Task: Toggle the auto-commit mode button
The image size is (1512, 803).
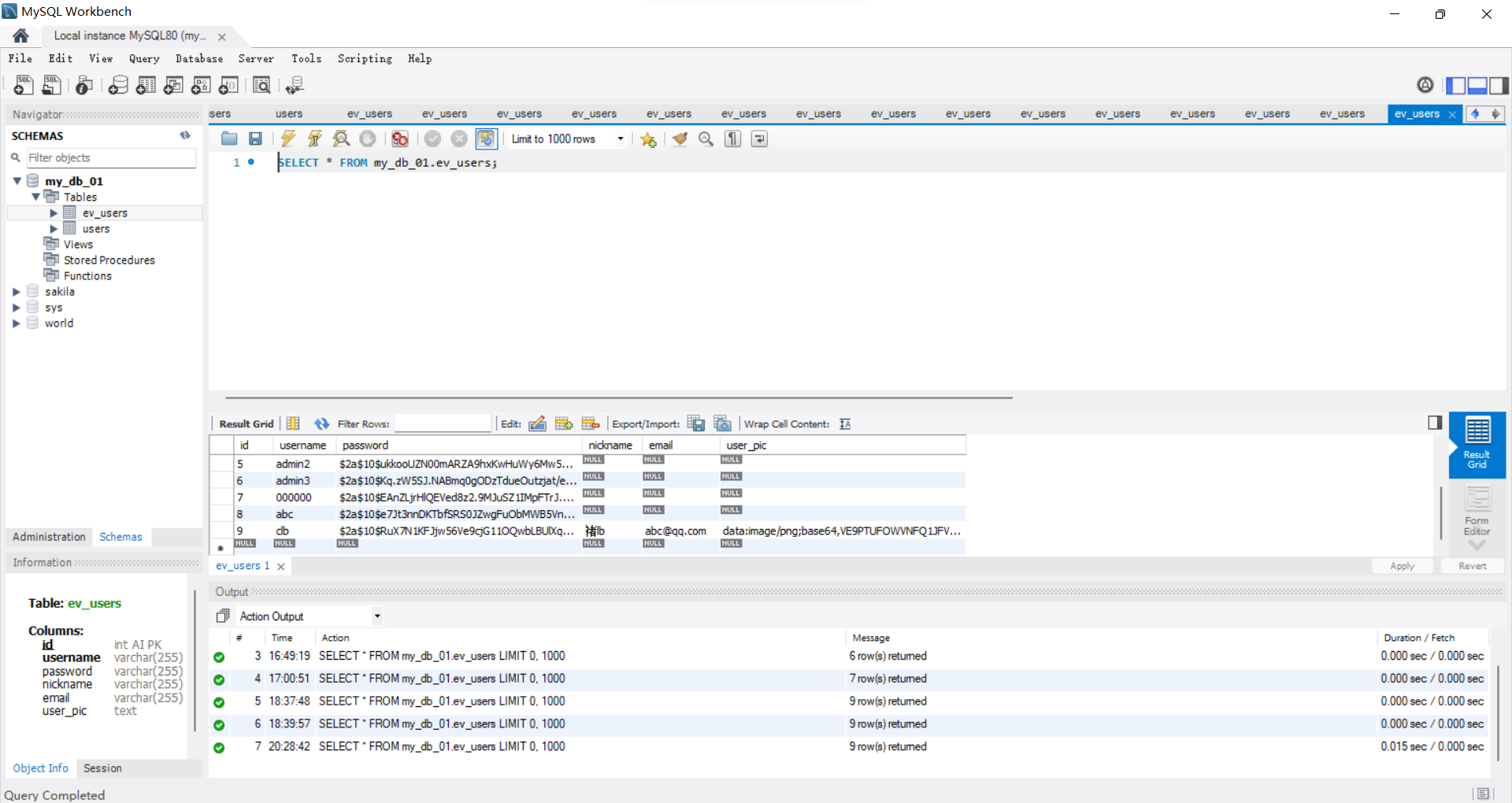Action: point(487,139)
